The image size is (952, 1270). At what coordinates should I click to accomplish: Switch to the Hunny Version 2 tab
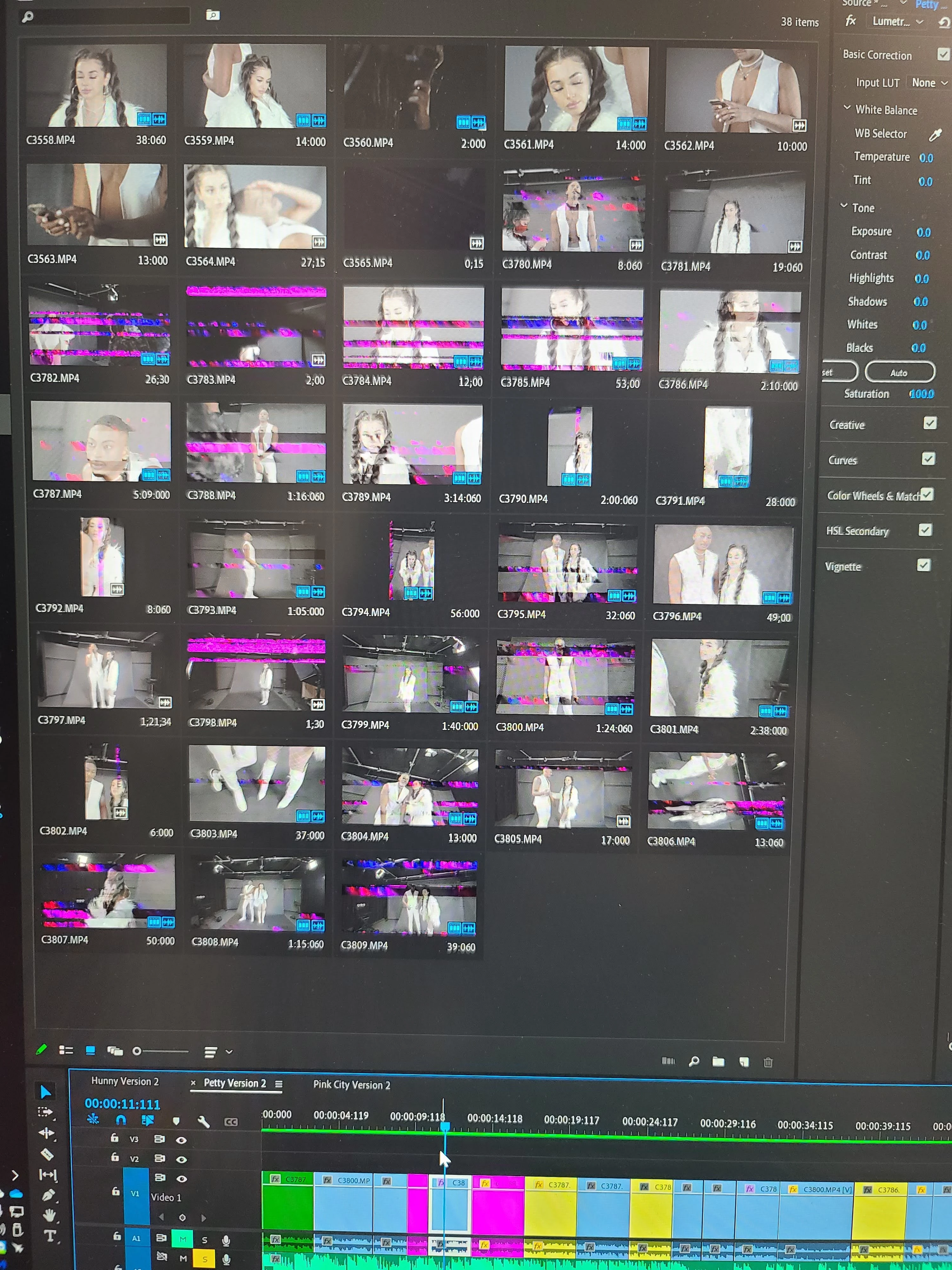click(x=124, y=1081)
